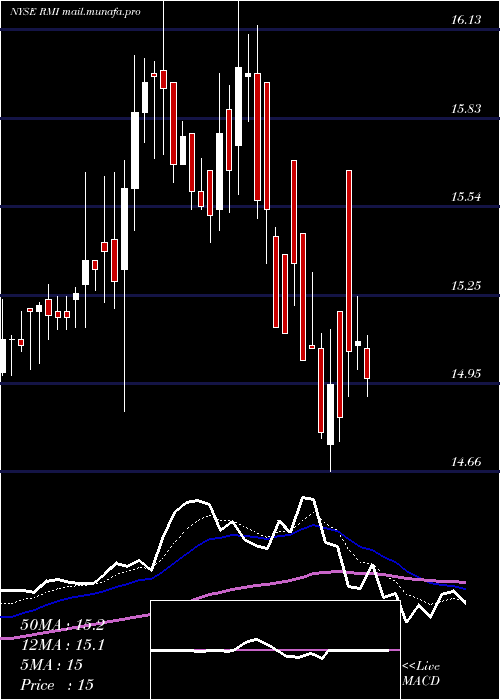Select the 16.13 price axis label
Image resolution: width=500 pixels, height=700 pixels.
coord(466,20)
